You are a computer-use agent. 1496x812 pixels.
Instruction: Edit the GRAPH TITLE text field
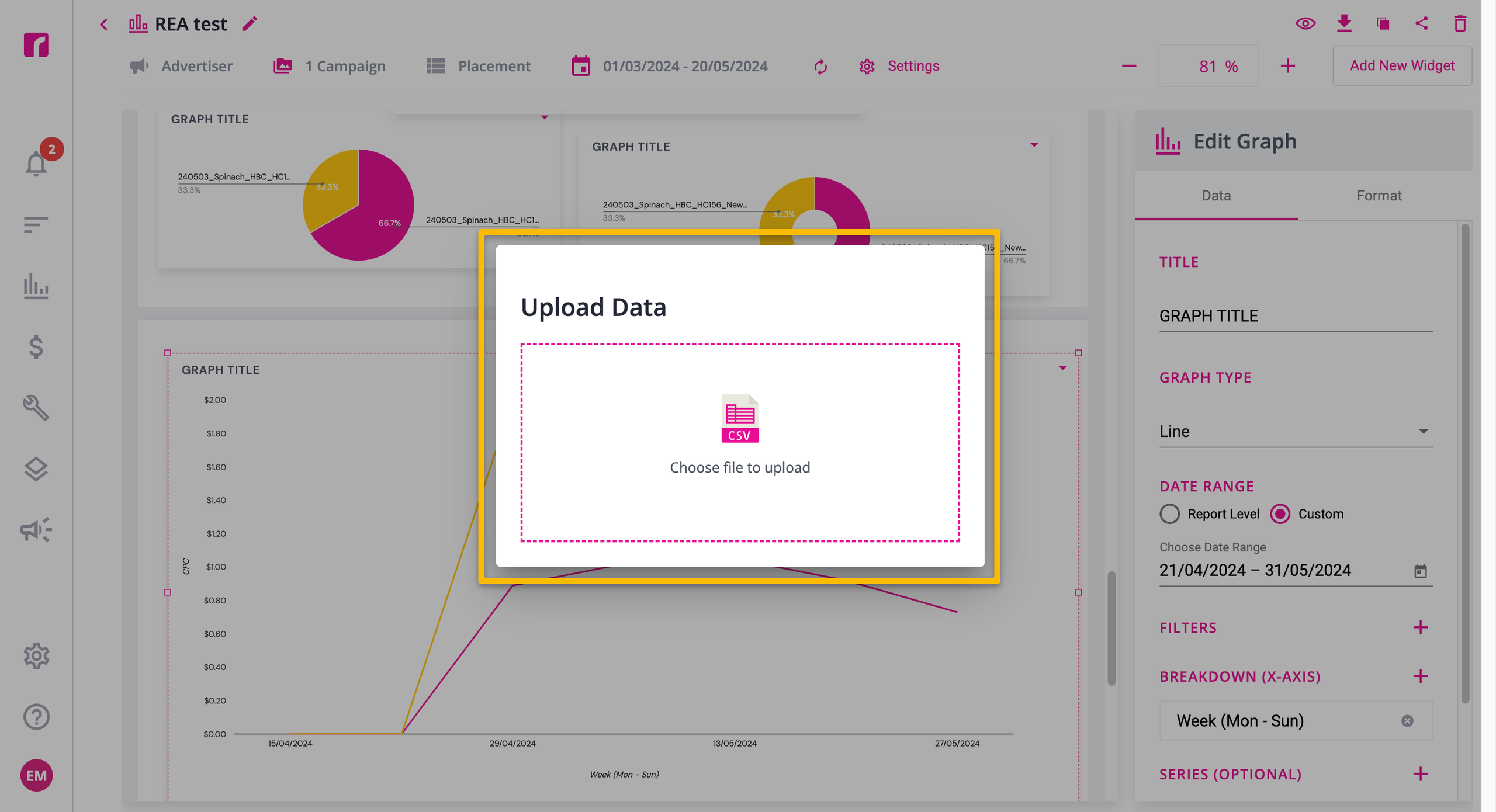coord(1296,316)
